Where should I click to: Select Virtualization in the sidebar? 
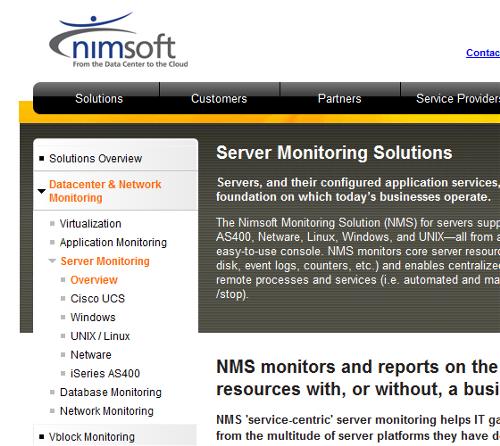(90, 224)
